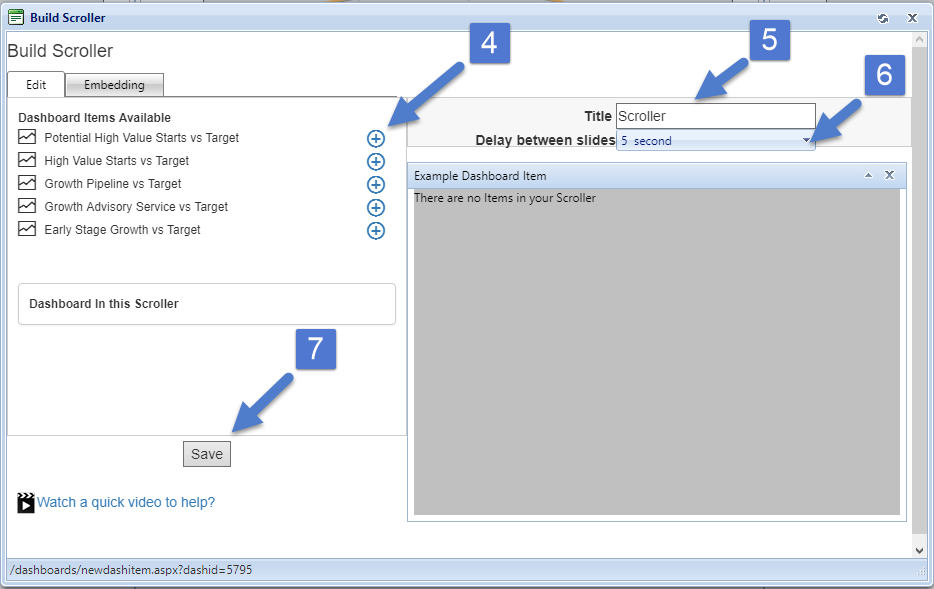The height and width of the screenshot is (589, 934).
Task: Refresh the Build Scroller dialog
Action: (x=883, y=18)
